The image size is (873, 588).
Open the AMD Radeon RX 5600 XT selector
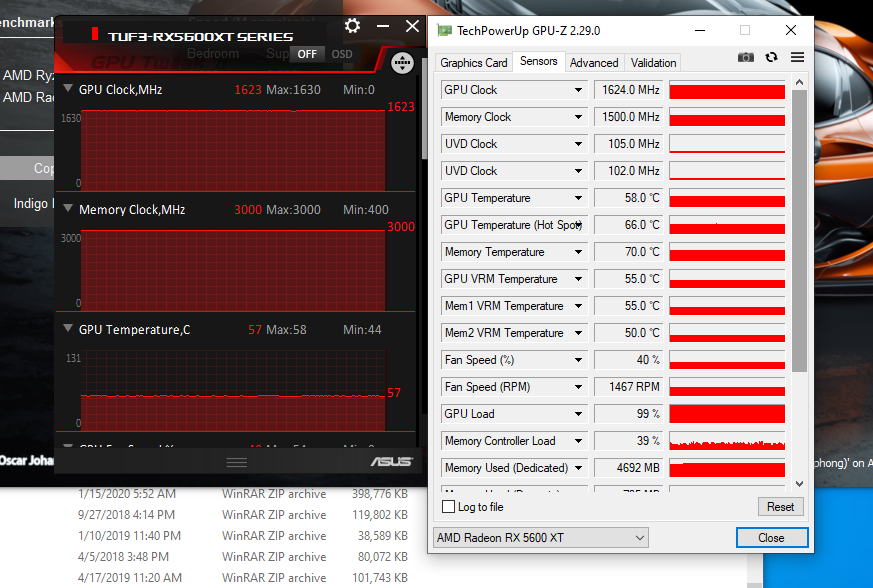tap(541, 538)
